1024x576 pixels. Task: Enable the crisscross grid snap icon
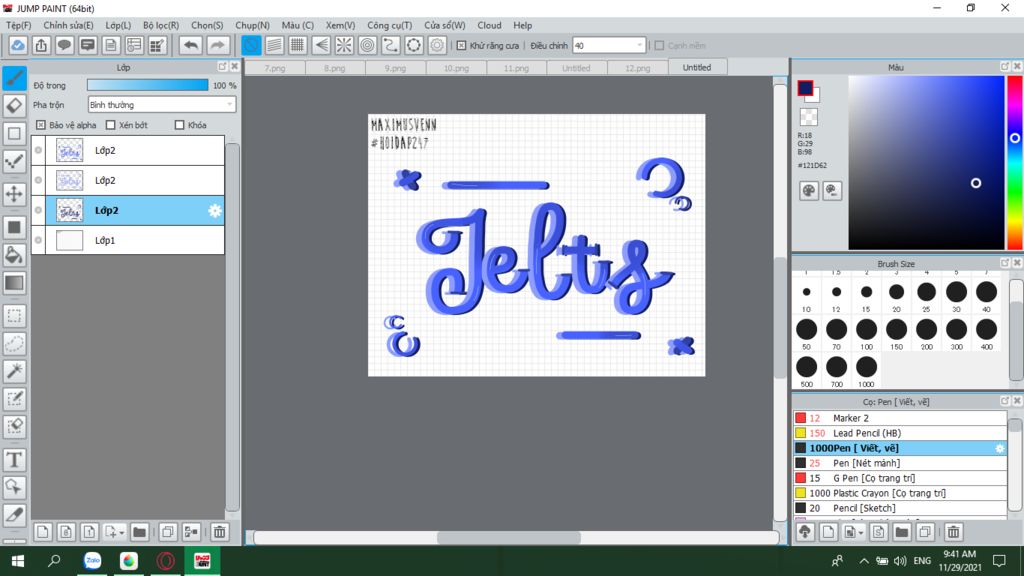[x=298, y=45]
